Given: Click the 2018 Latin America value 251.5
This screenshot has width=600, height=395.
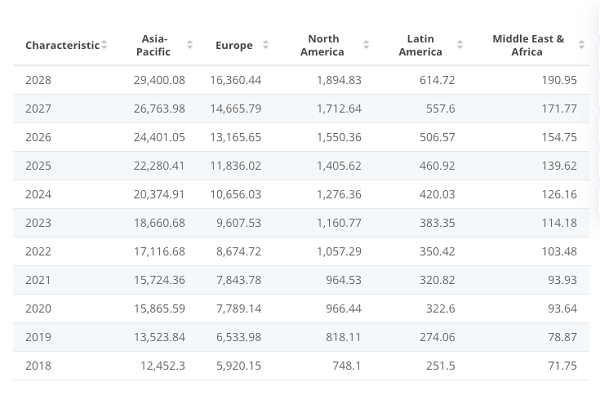Looking at the screenshot, I should [441, 366].
